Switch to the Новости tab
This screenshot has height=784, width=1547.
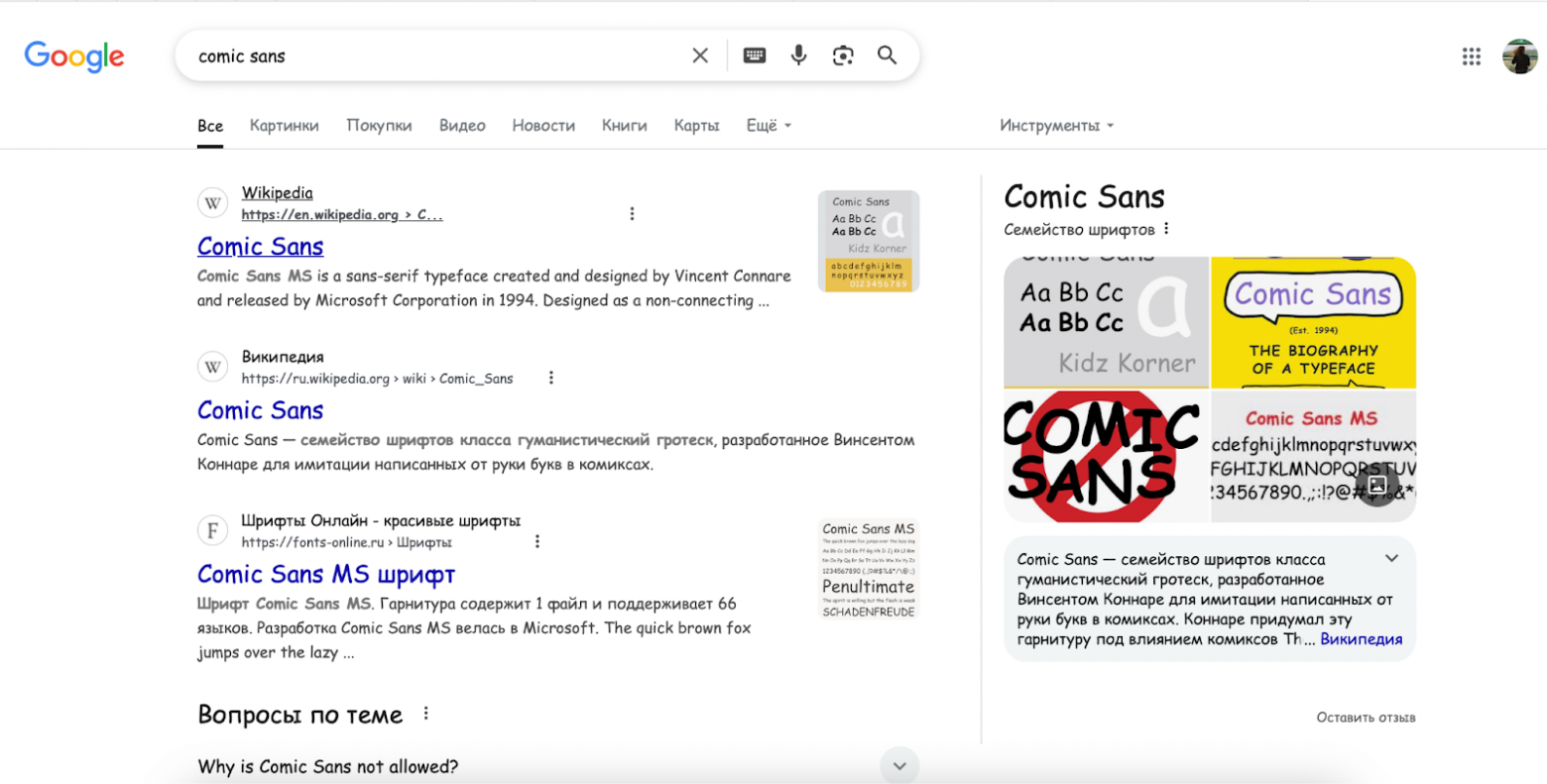[x=543, y=125]
